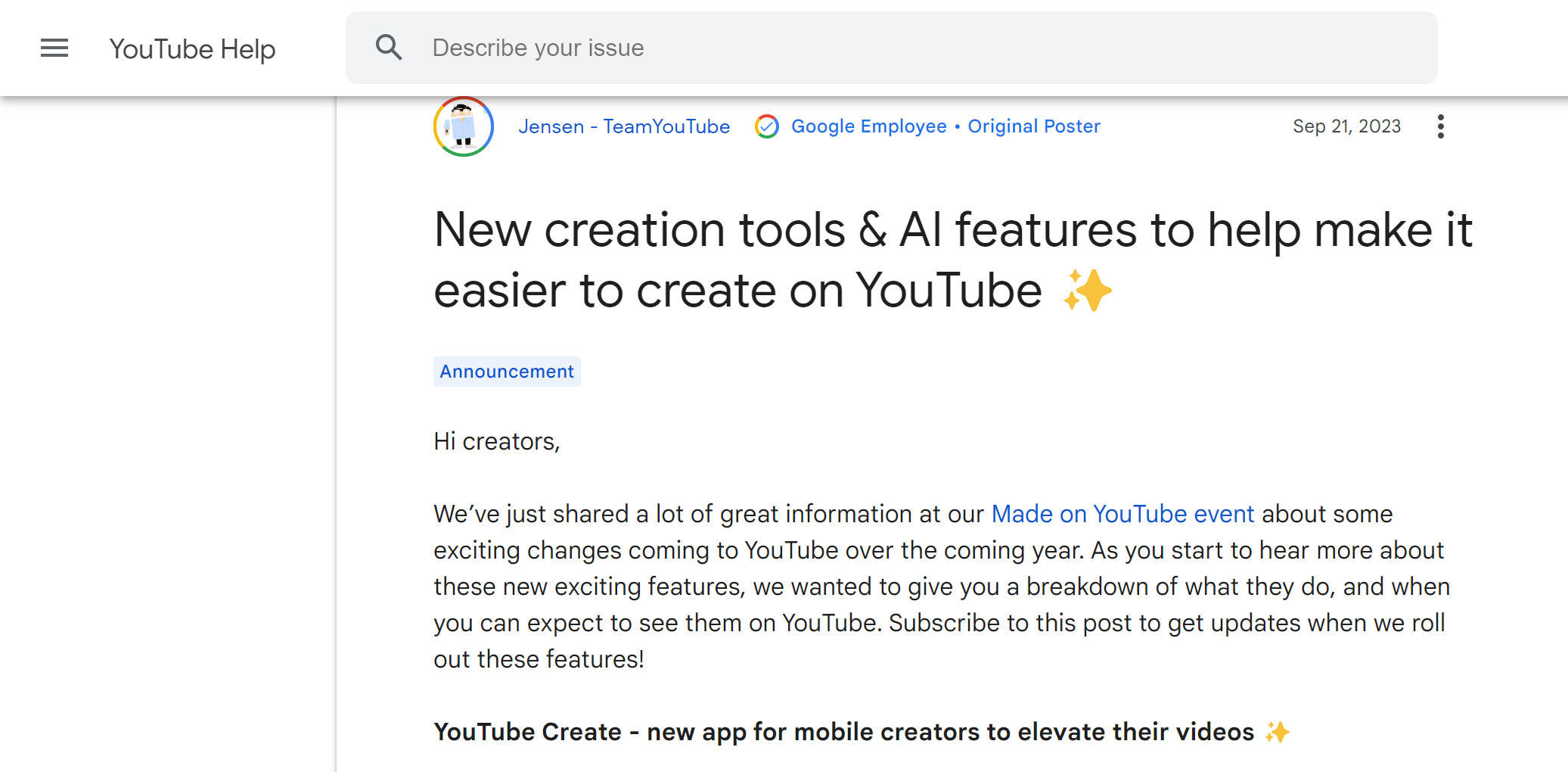Click the Google verified checkmark badge

click(x=766, y=126)
